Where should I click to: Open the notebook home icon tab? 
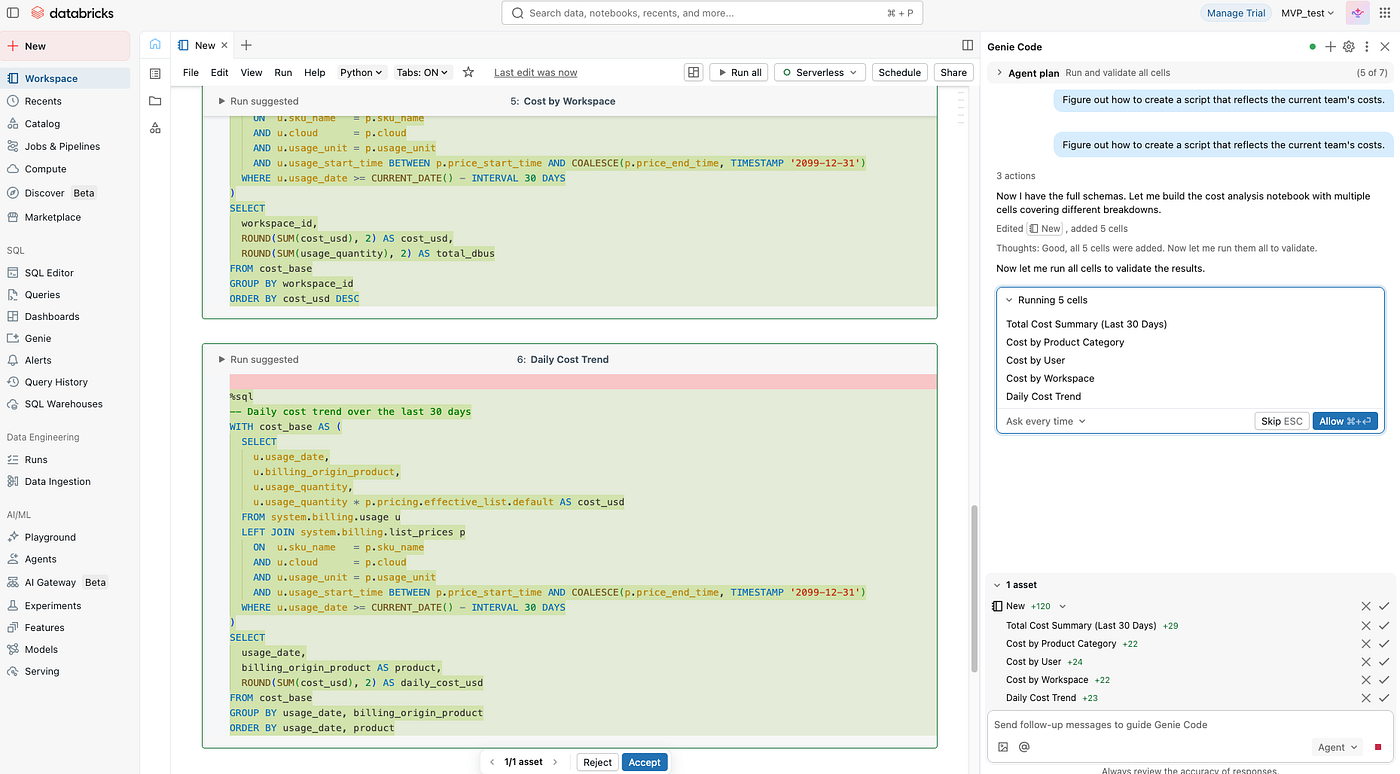155,45
